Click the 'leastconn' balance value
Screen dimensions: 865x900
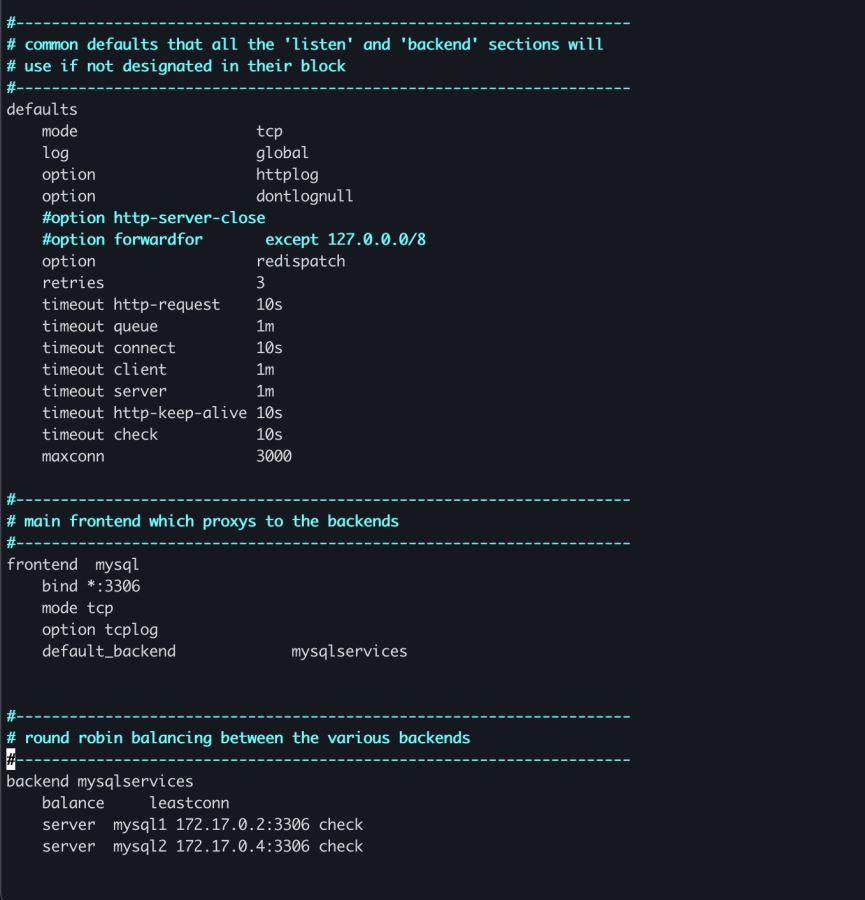tap(189, 803)
